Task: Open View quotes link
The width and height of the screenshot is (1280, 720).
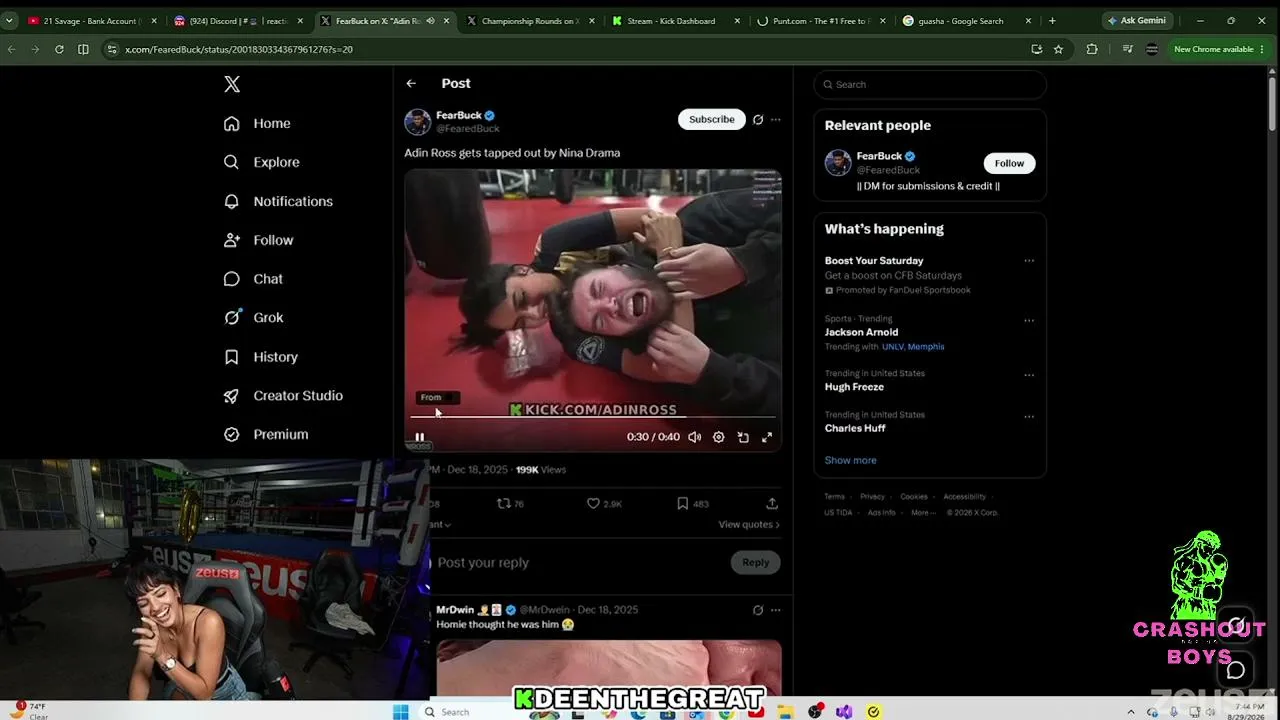Action: pyautogui.click(x=749, y=525)
